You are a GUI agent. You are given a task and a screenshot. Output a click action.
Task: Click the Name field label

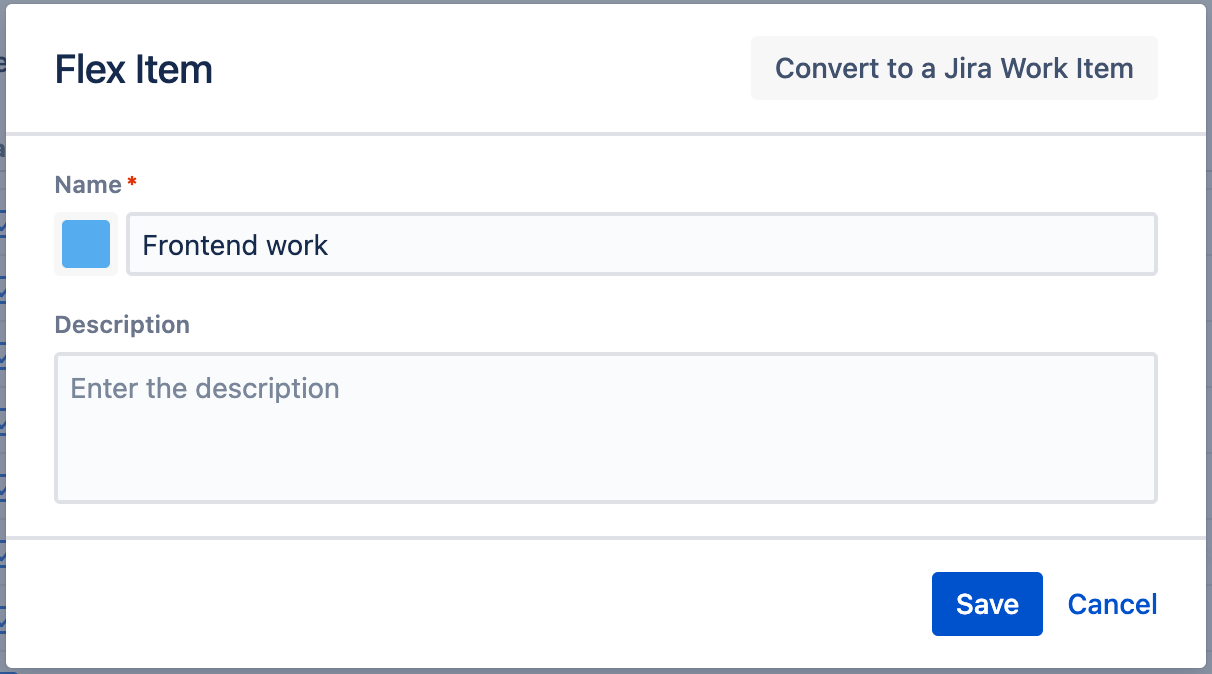pos(88,184)
